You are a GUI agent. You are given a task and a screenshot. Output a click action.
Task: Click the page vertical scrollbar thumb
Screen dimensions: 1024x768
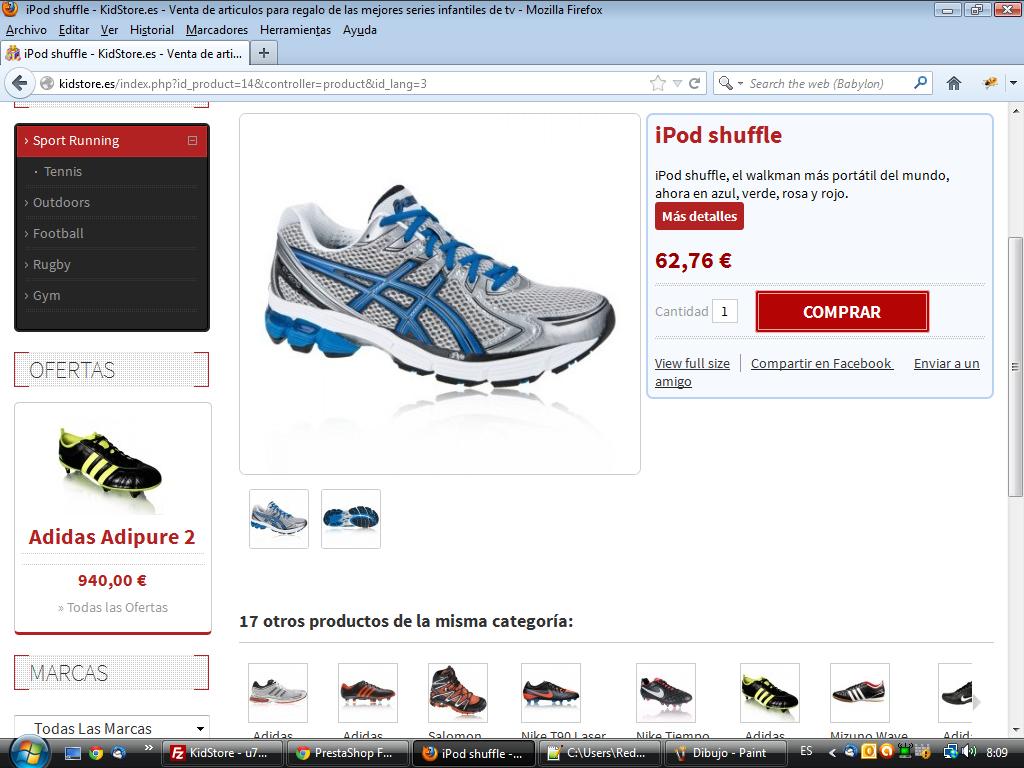1016,366
